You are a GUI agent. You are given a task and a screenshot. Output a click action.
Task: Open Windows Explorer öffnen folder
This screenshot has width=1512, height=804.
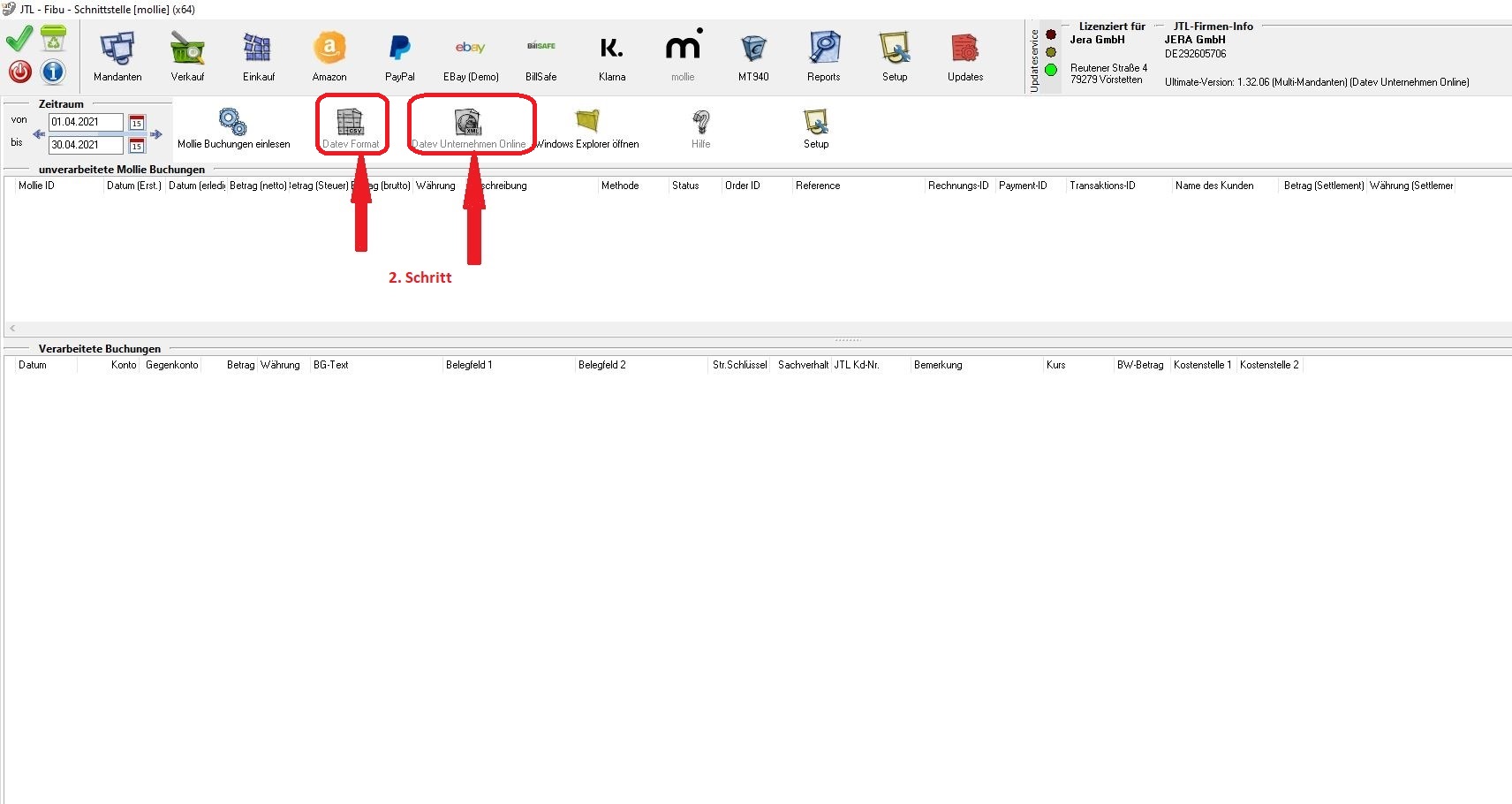pyautogui.click(x=587, y=128)
